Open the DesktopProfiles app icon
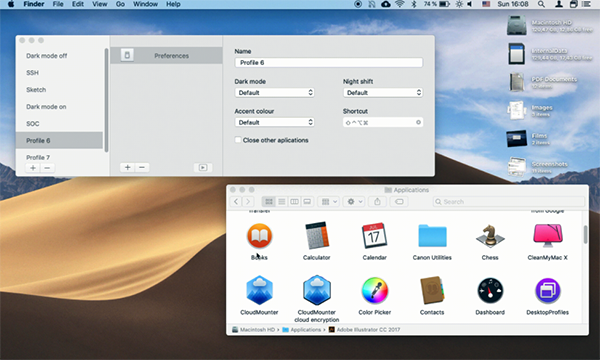 [548, 290]
